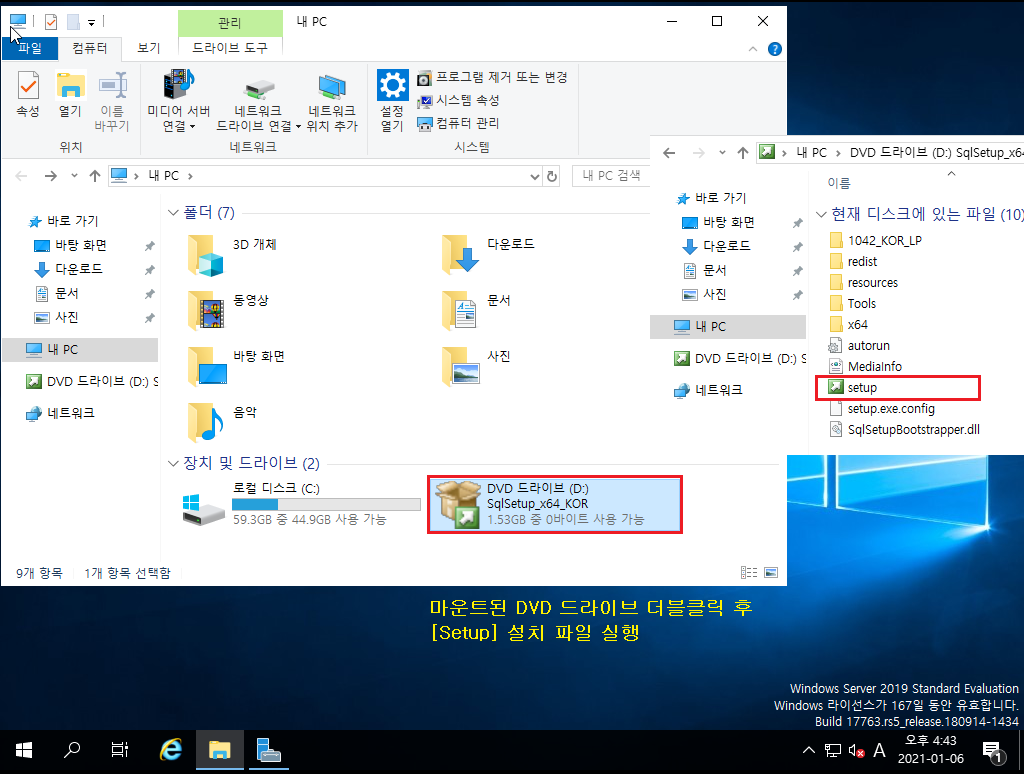
Task: Click 프로그램 제거 또는 변경
Action: (492, 78)
